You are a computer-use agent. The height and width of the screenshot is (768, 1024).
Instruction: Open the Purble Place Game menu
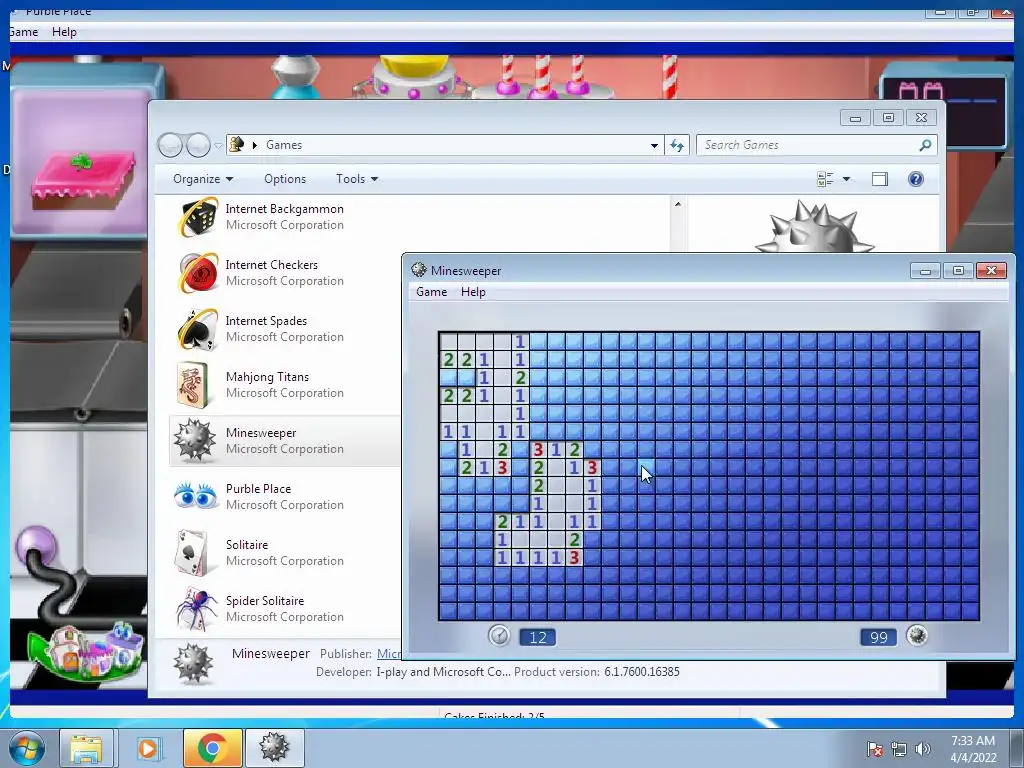24,32
